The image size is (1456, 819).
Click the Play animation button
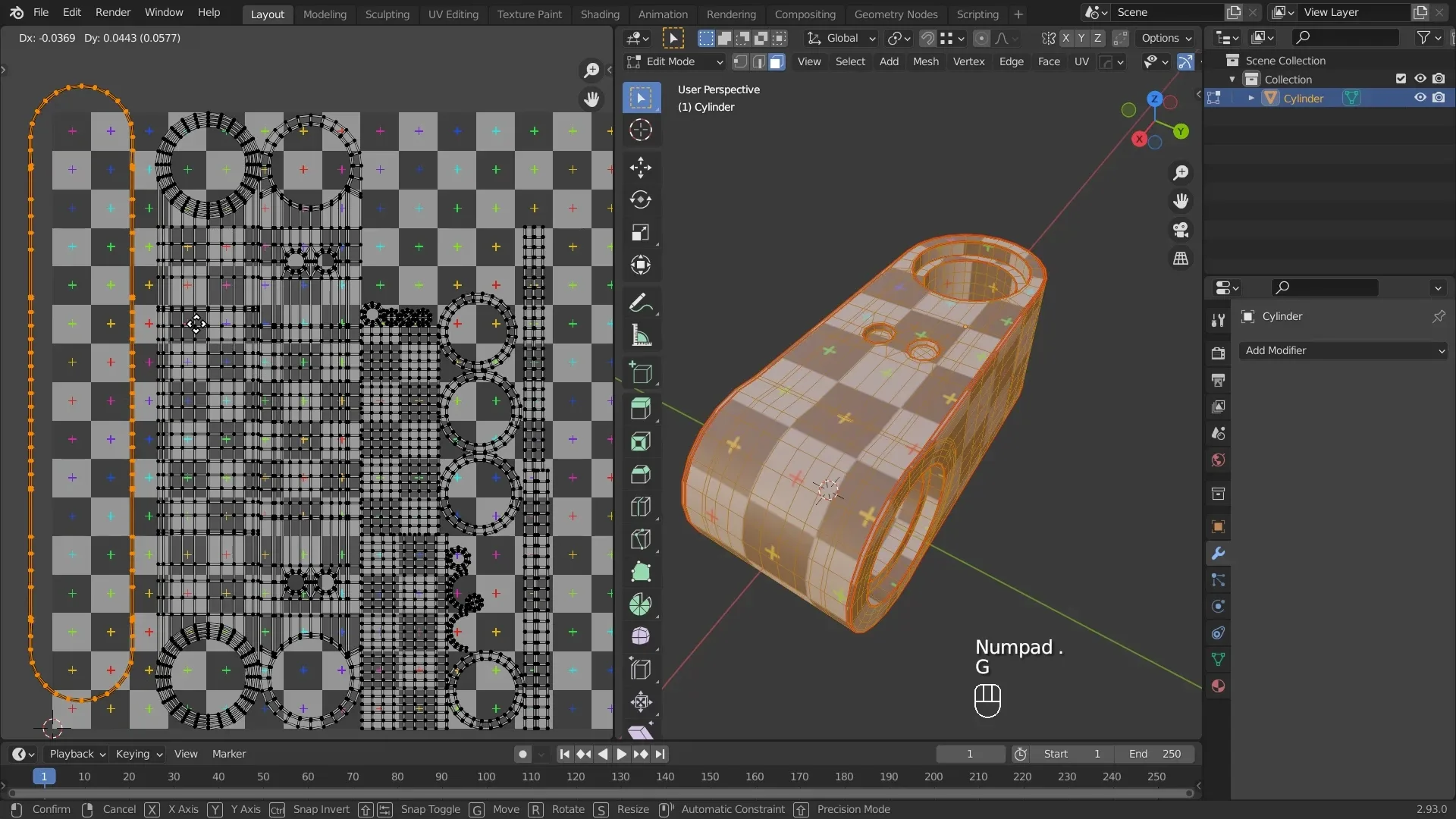[x=621, y=754]
